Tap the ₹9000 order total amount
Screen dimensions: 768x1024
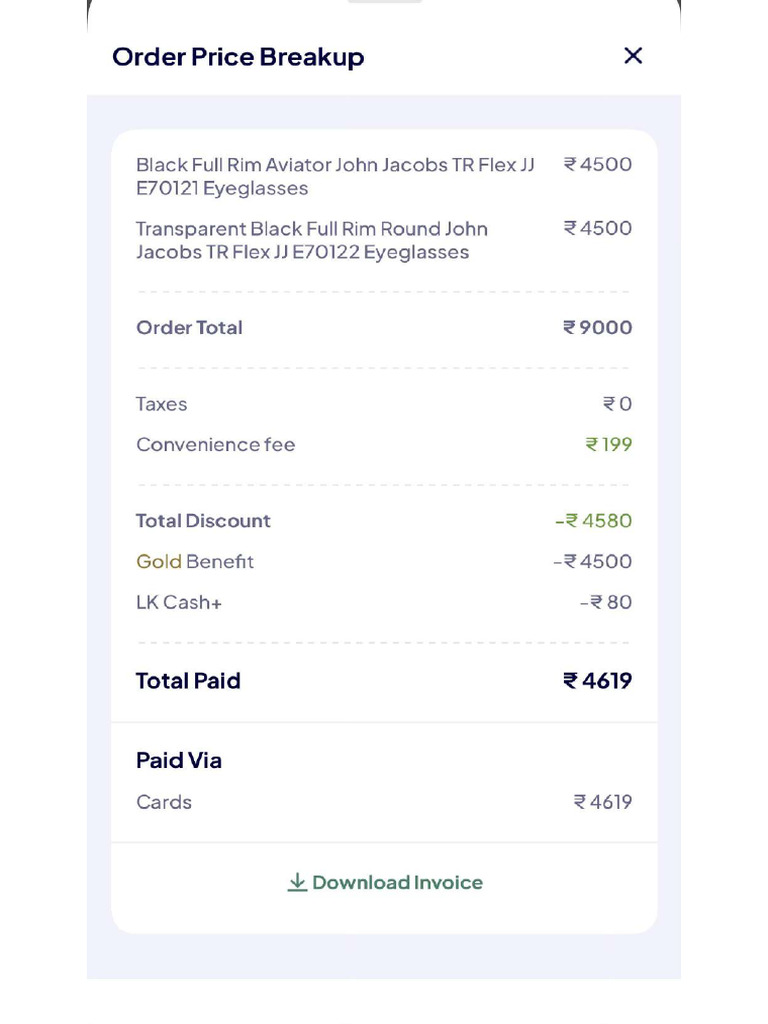tap(597, 328)
